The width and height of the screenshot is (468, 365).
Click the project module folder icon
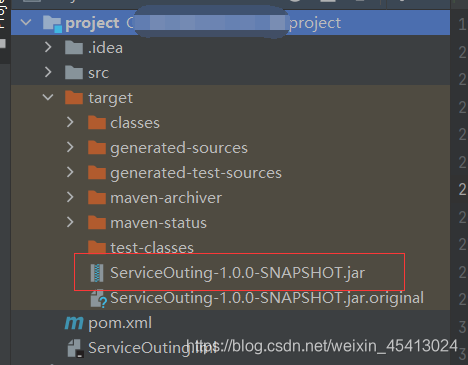coord(52,24)
